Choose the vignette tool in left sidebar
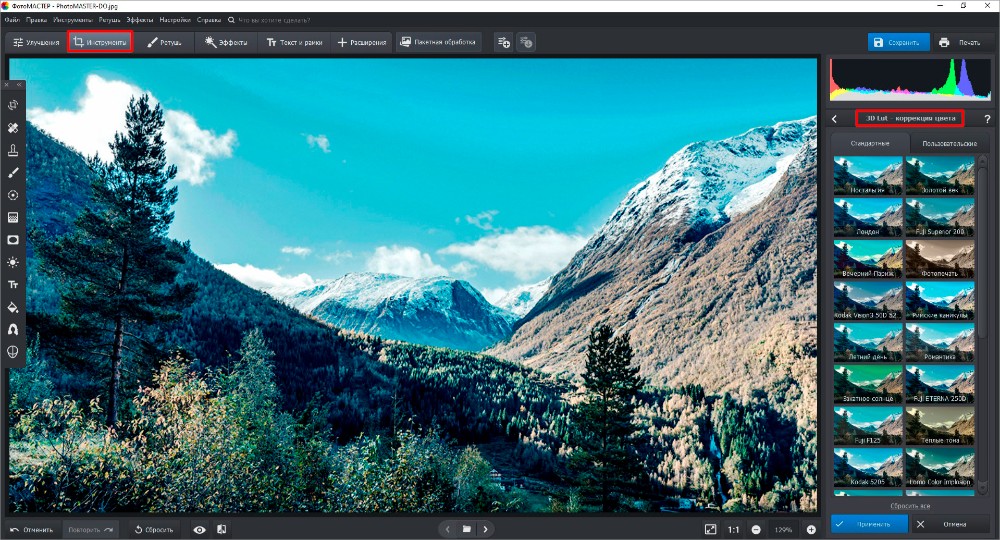The image size is (1000, 540). pos(13,240)
